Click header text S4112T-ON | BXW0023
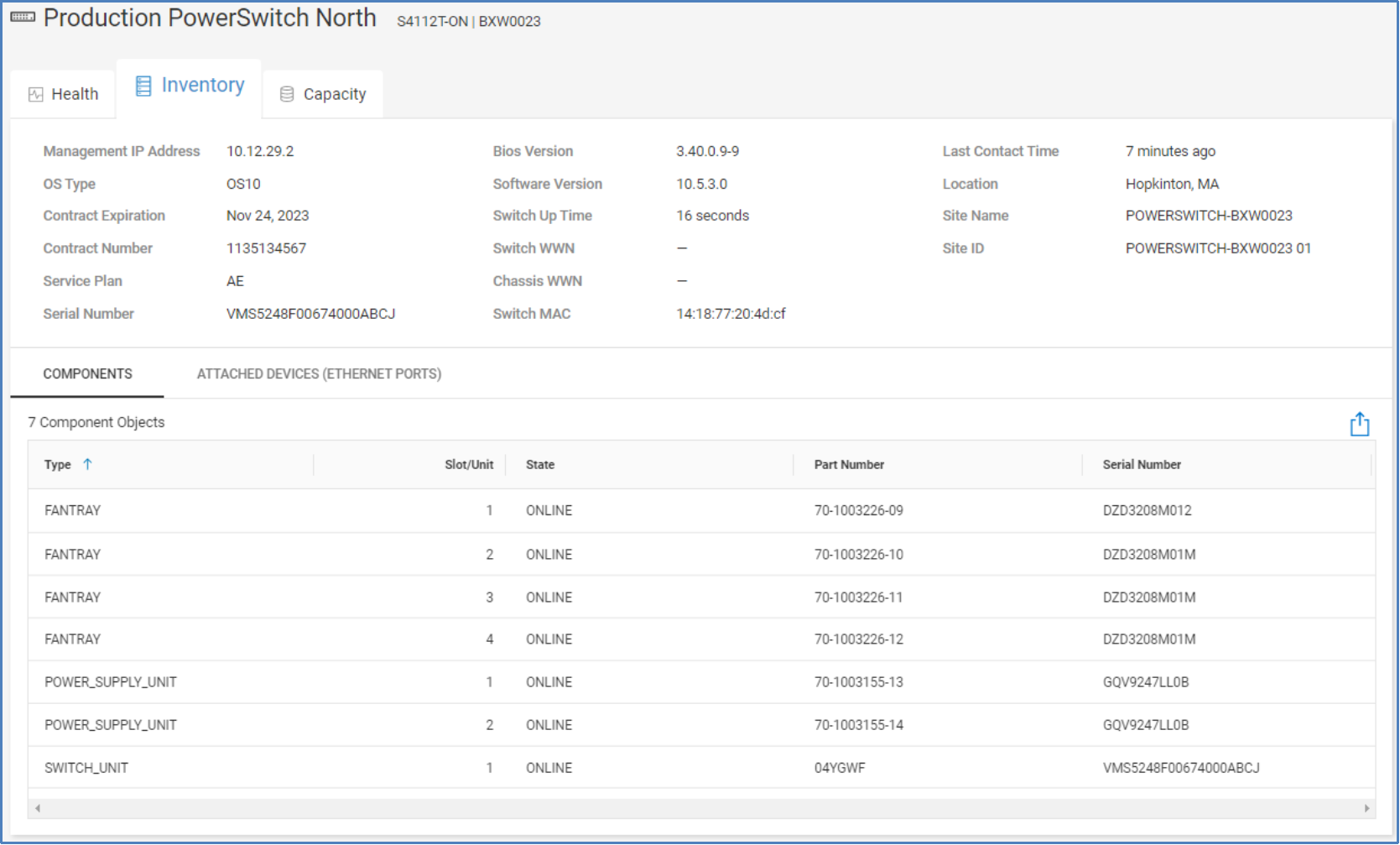The height and width of the screenshot is (845, 1400). pyautogui.click(x=468, y=21)
